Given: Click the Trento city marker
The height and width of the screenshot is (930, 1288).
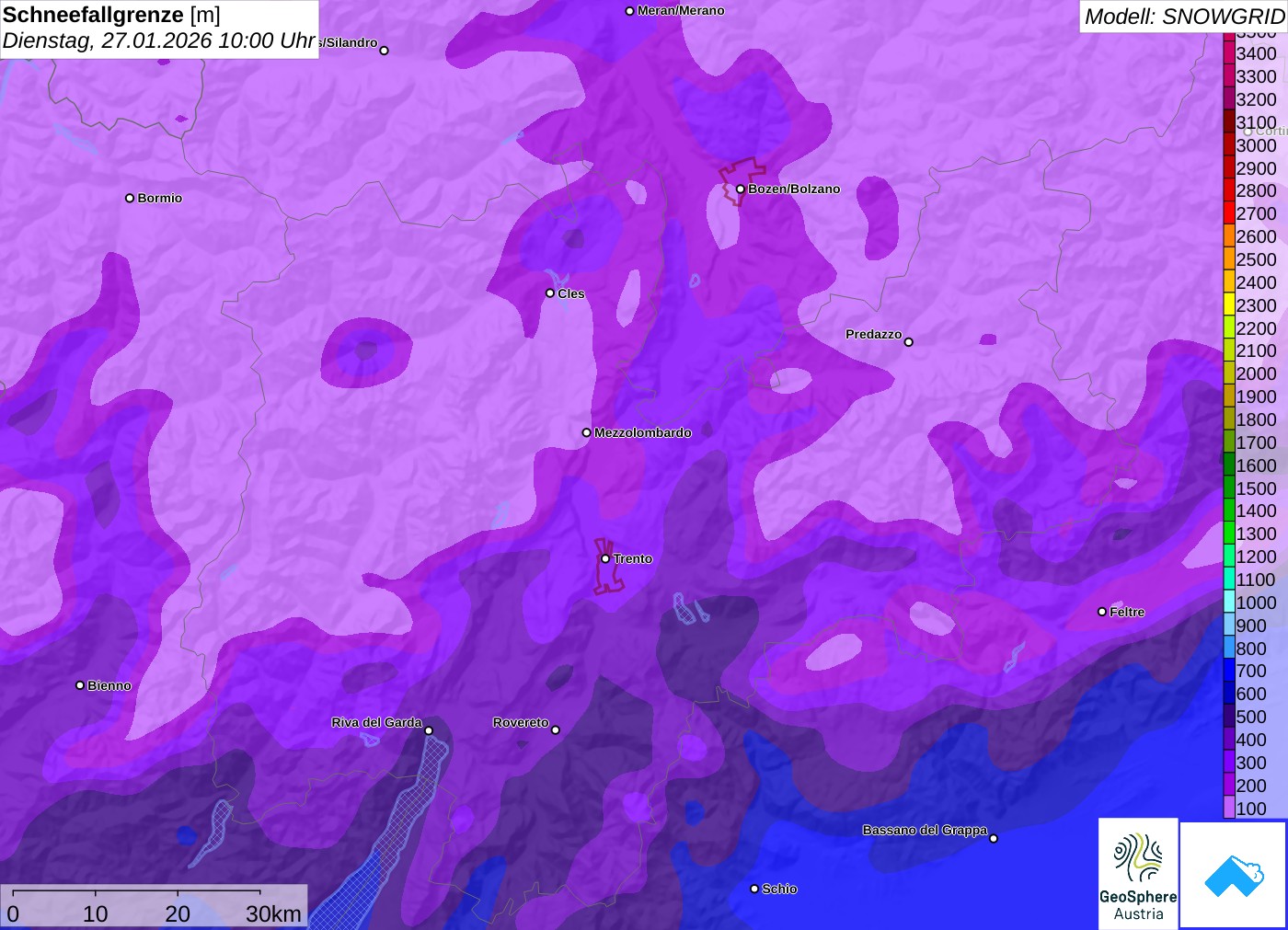Looking at the screenshot, I should pos(605,558).
